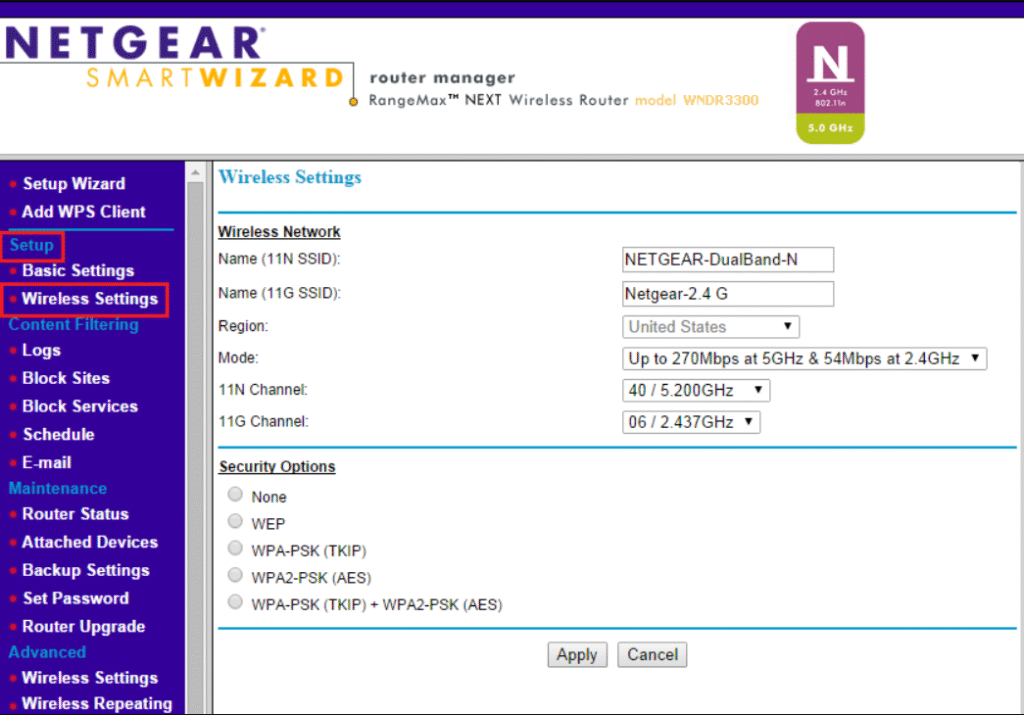The image size is (1024, 715).
Task: Apply the wireless settings
Action: pyautogui.click(x=577, y=654)
